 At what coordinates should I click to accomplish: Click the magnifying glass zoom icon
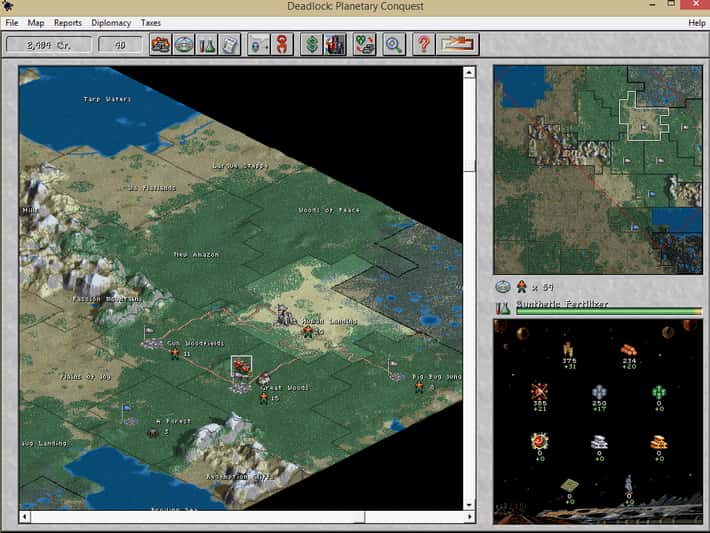point(394,44)
